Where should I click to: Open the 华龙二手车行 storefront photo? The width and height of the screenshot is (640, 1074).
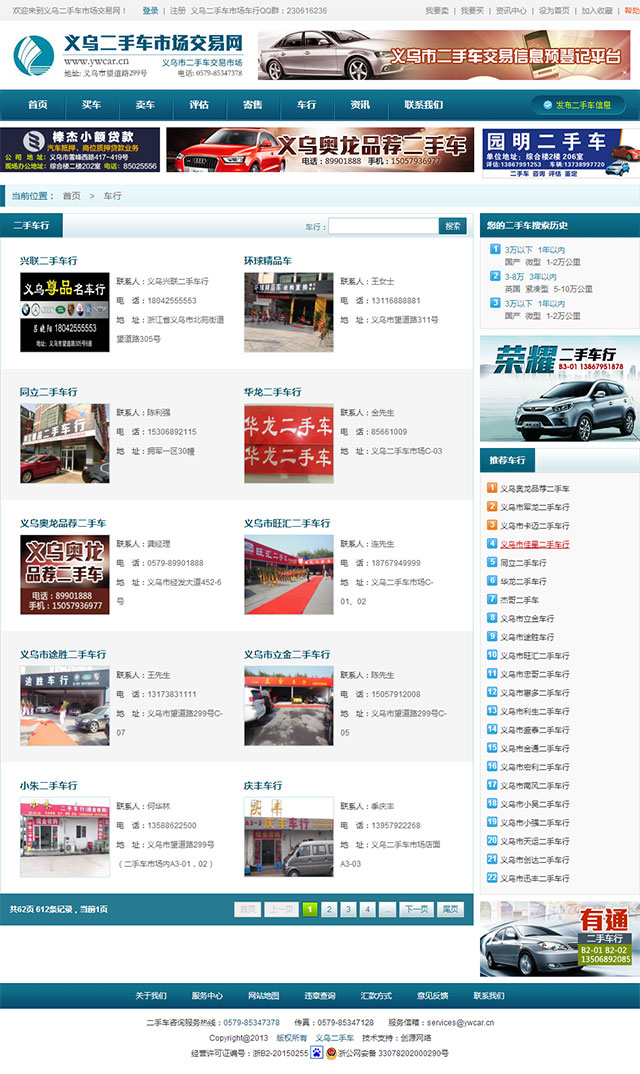289,443
